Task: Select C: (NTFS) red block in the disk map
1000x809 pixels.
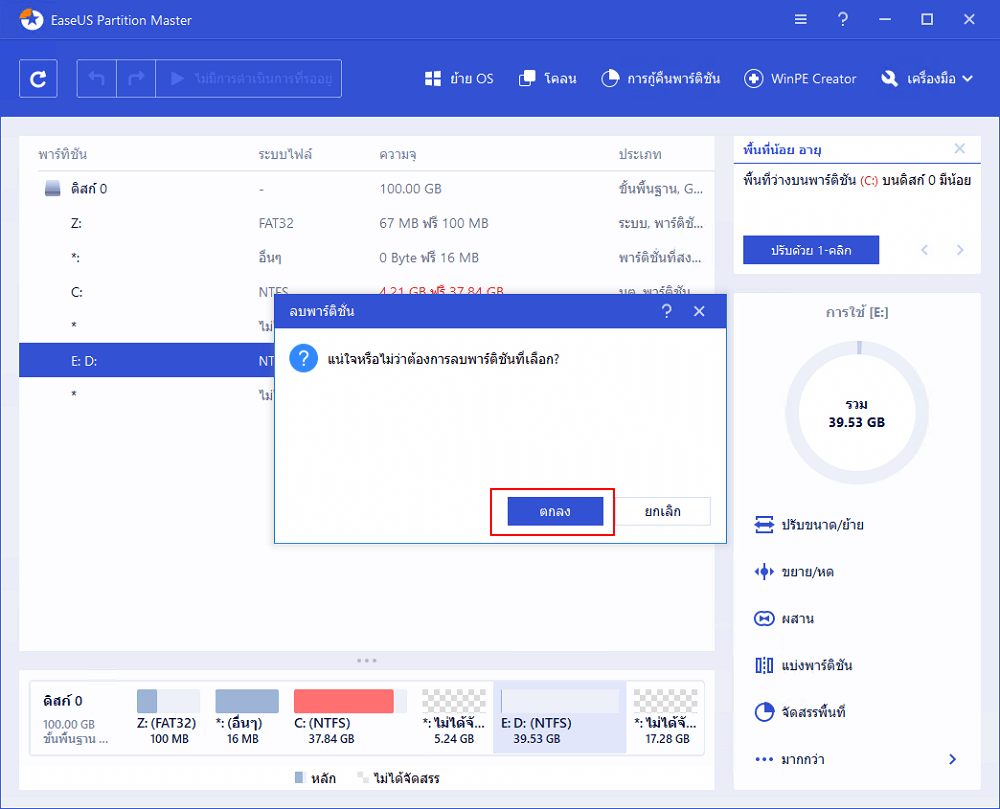Action: [x=349, y=717]
